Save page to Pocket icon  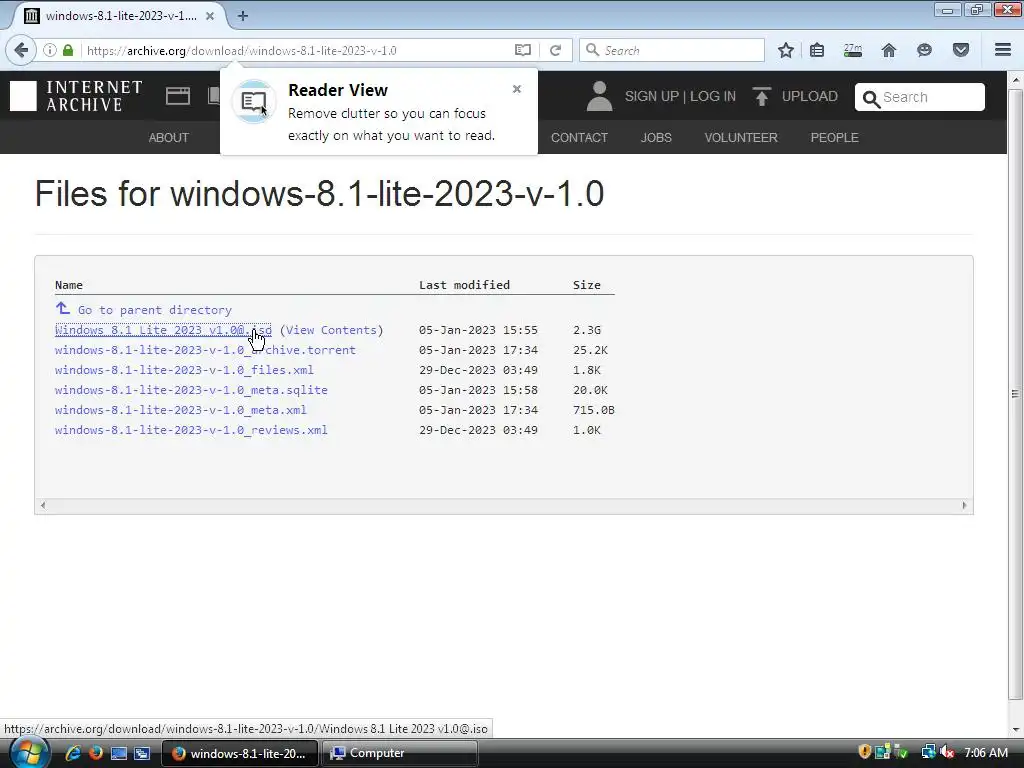click(x=961, y=50)
